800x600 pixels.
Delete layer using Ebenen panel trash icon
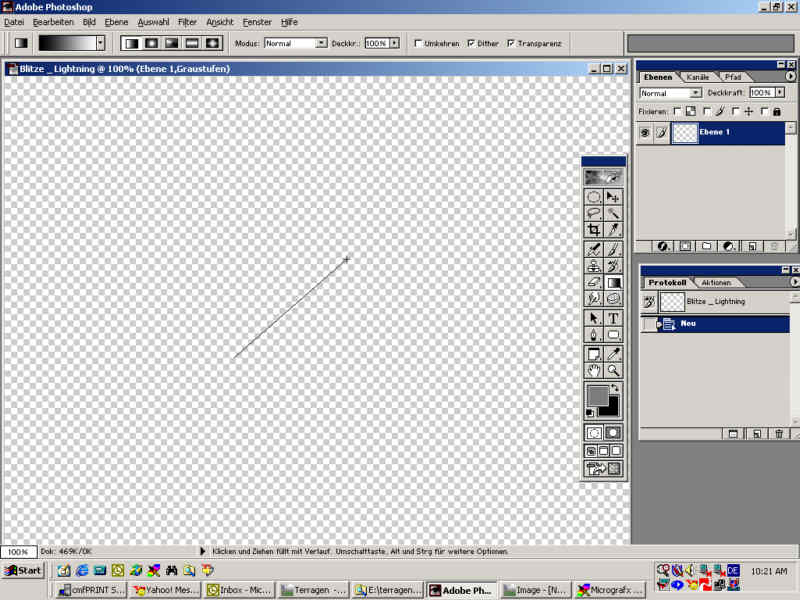click(x=772, y=245)
